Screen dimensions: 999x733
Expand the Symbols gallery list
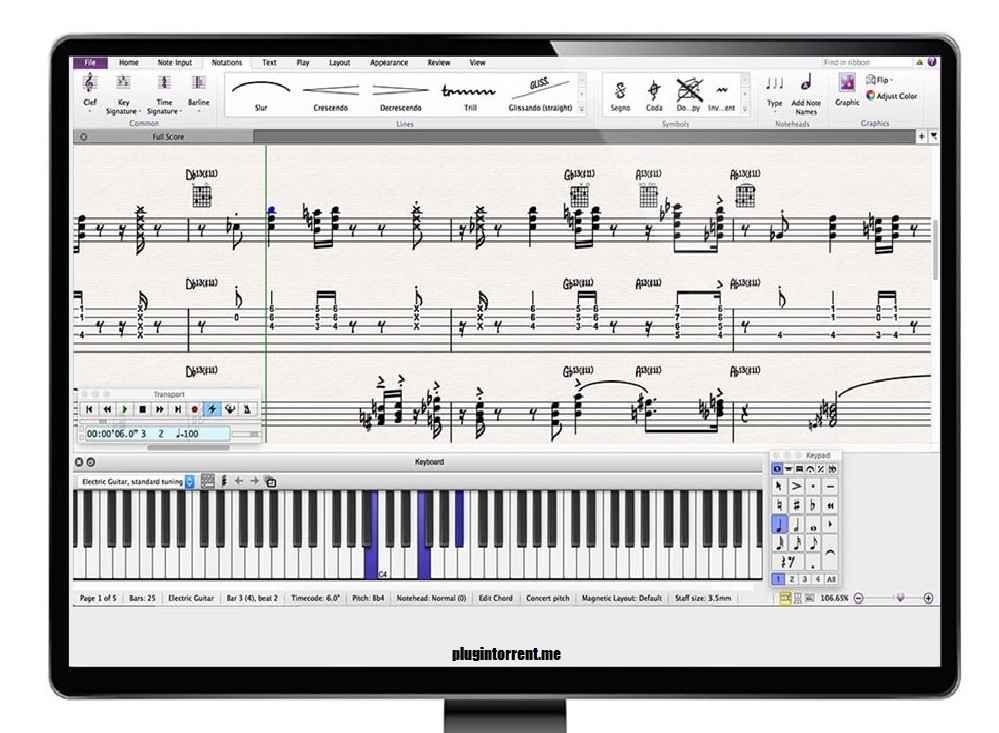744,109
